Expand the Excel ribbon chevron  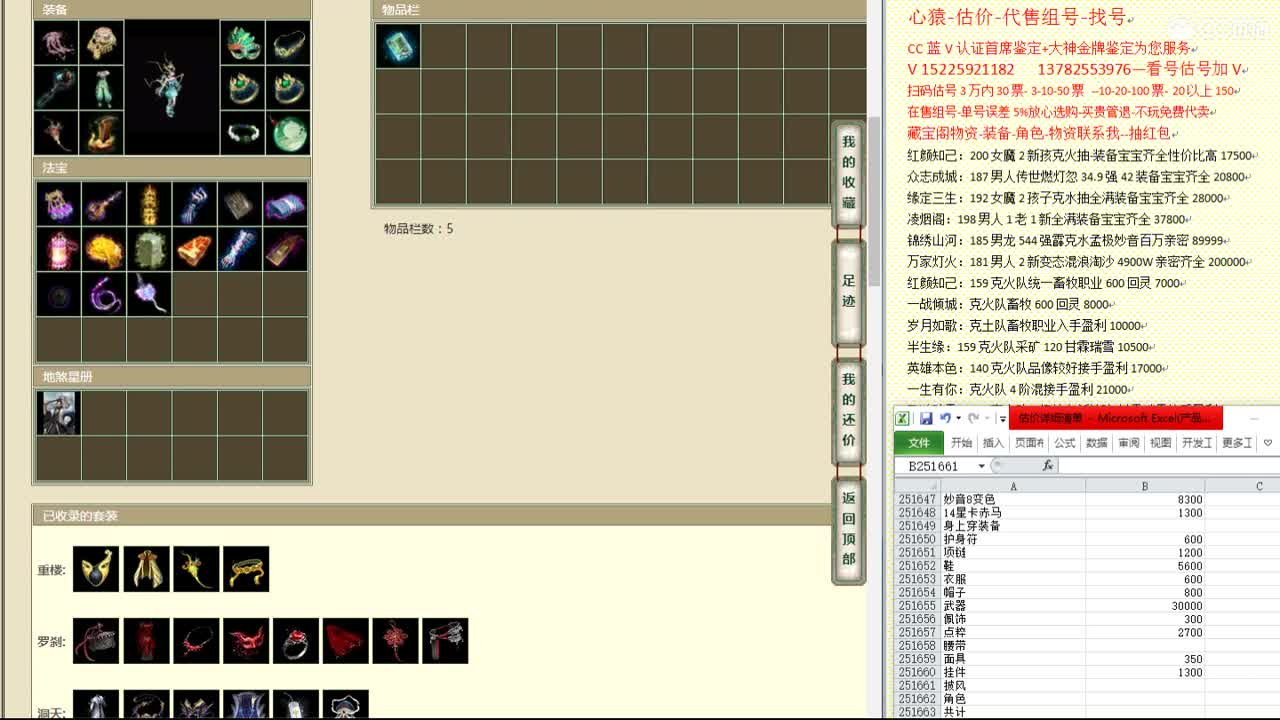1267,443
